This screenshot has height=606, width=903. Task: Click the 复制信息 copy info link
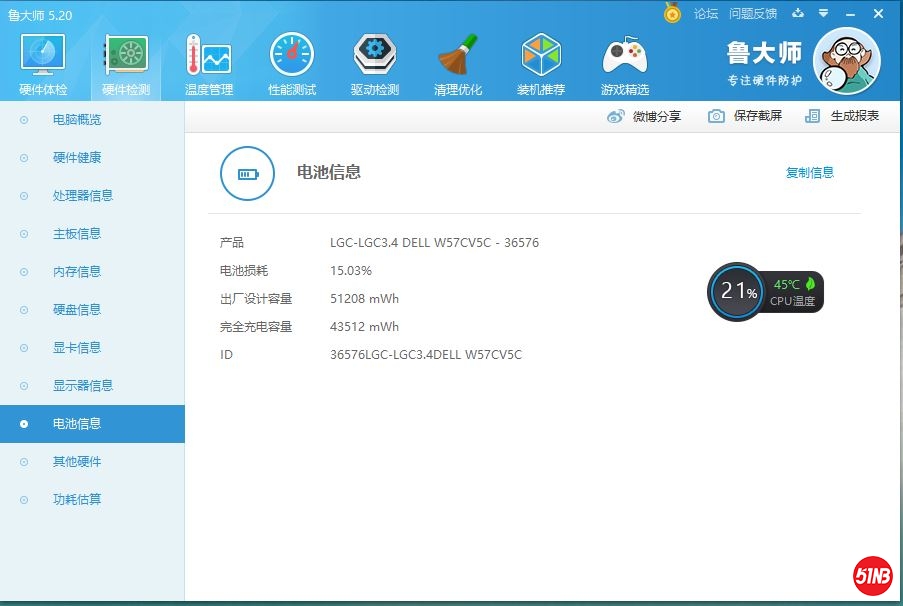tap(810, 171)
